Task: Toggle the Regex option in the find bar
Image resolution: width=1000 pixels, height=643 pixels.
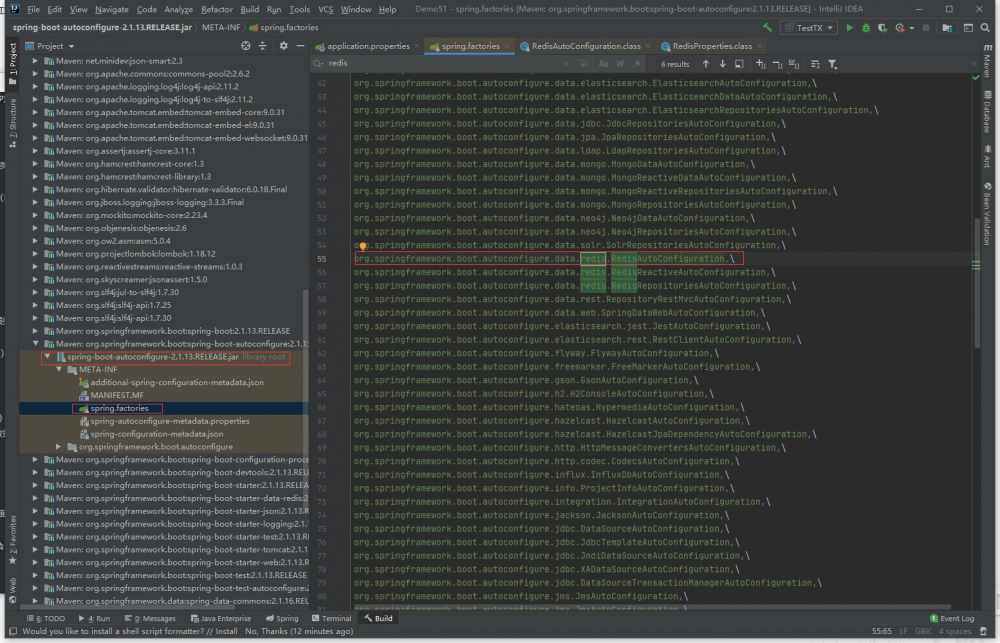Action: click(635, 64)
